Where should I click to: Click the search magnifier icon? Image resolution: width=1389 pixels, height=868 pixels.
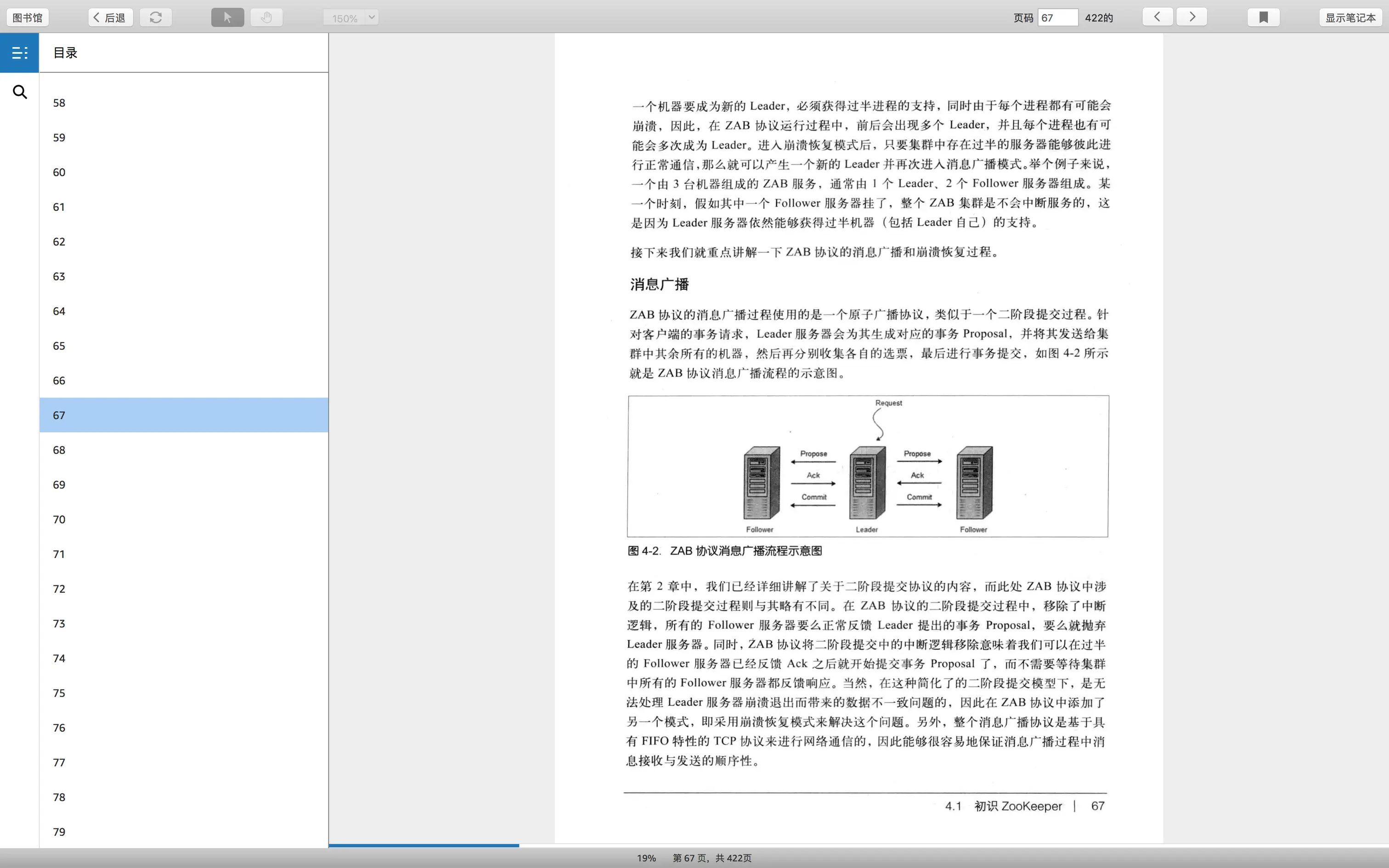pyautogui.click(x=19, y=92)
